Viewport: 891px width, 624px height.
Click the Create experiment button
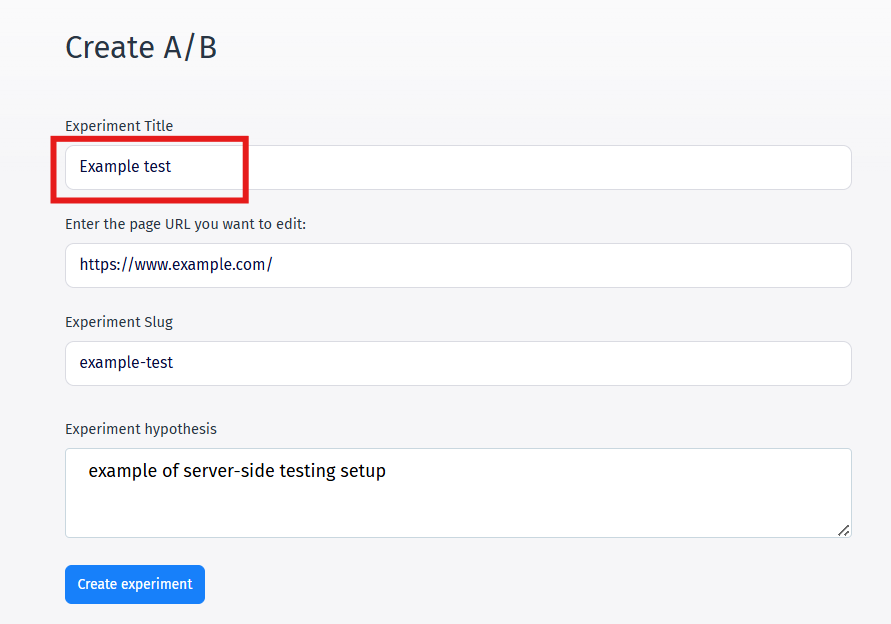(135, 584)
